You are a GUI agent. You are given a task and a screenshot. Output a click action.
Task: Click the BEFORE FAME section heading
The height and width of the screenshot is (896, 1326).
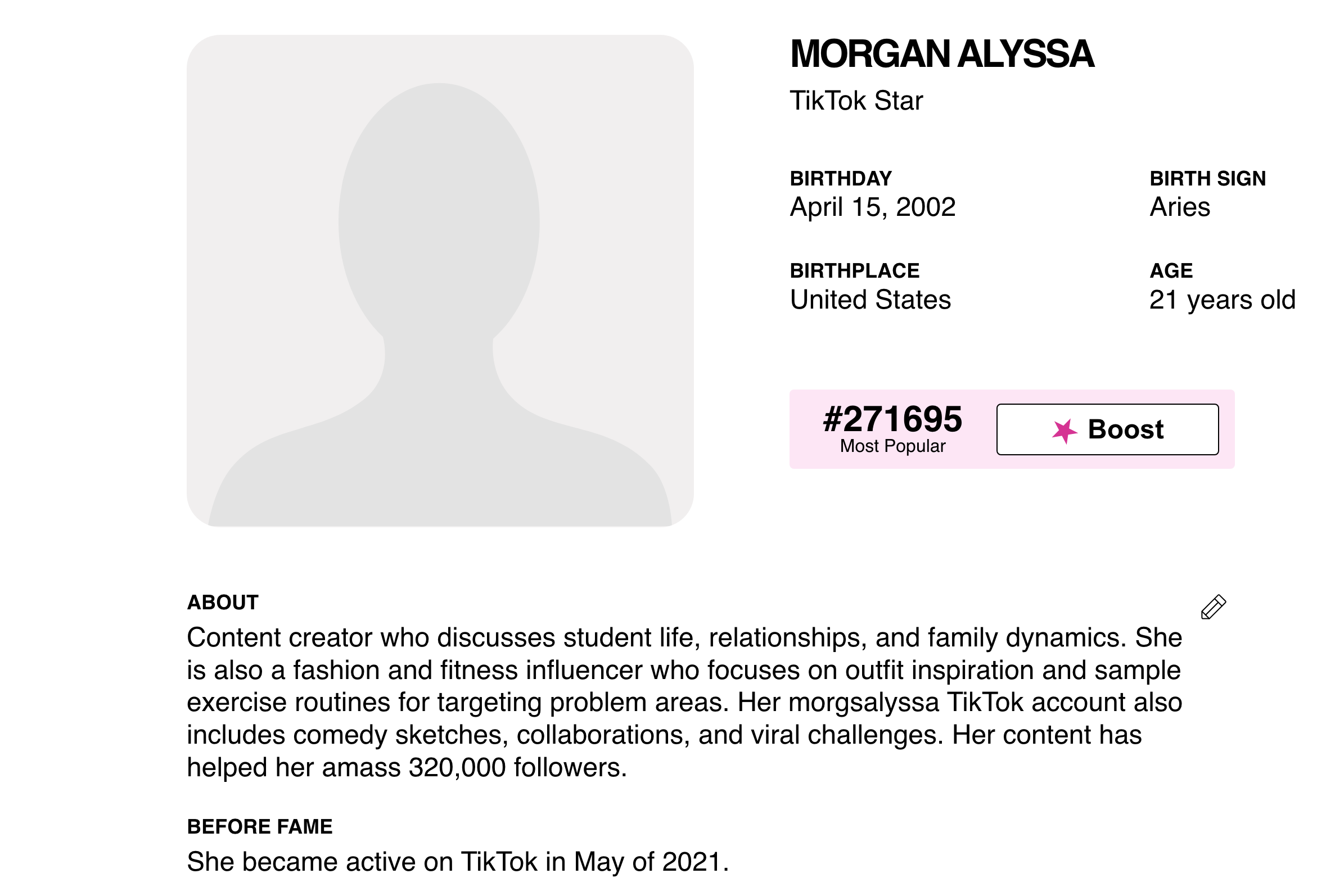[x=260, y=826]
